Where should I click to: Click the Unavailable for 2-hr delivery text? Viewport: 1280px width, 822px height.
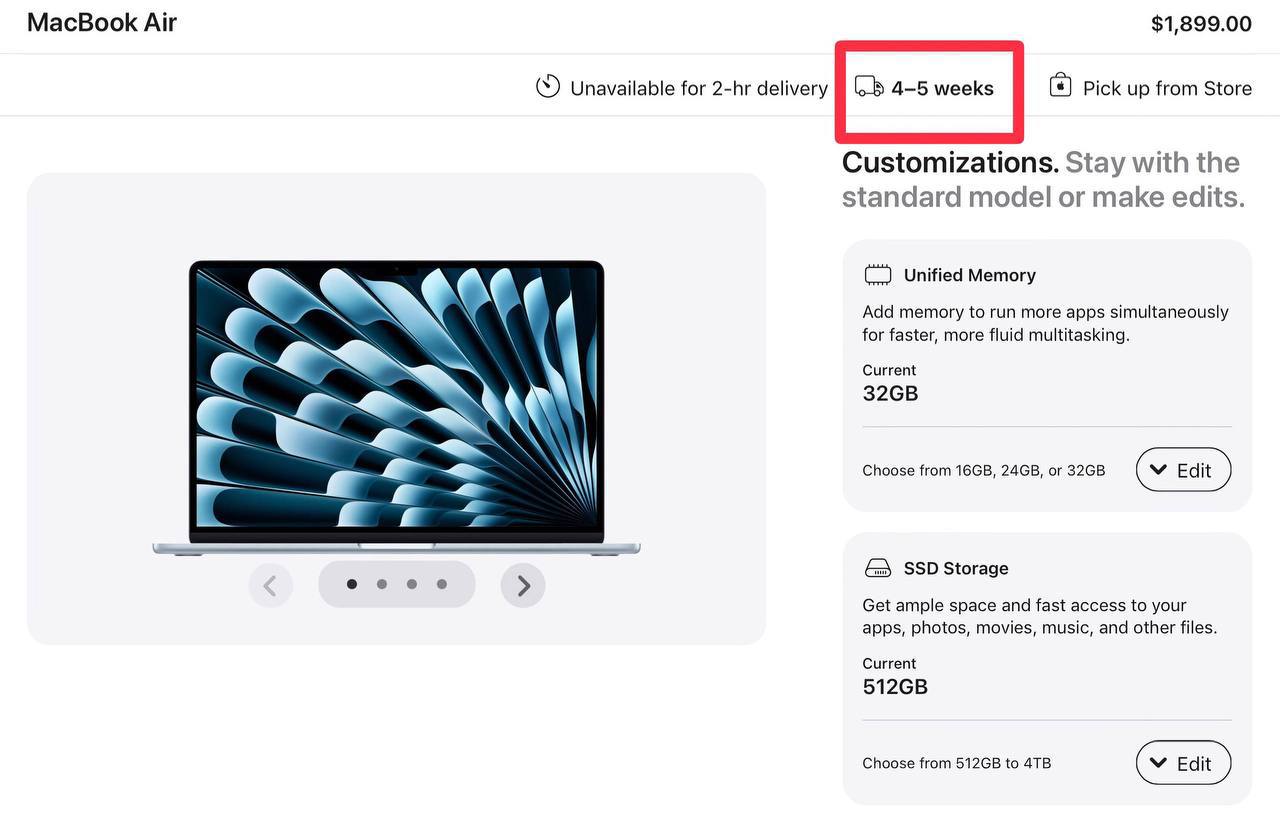tap(699, 88)
